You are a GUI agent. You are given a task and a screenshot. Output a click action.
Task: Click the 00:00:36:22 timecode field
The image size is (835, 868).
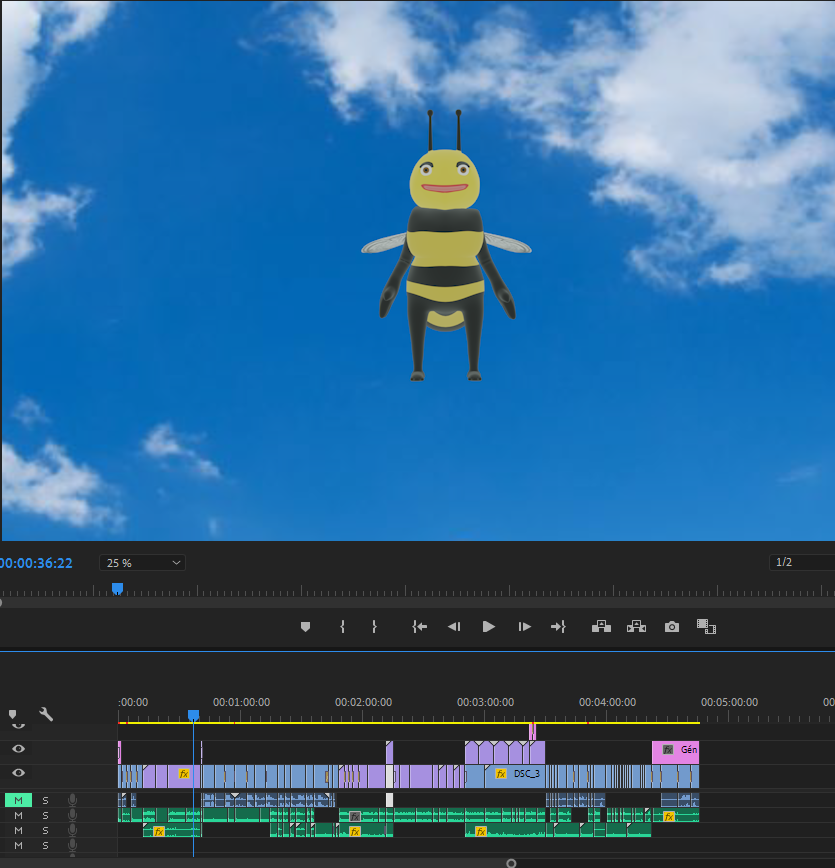(36, 563)
